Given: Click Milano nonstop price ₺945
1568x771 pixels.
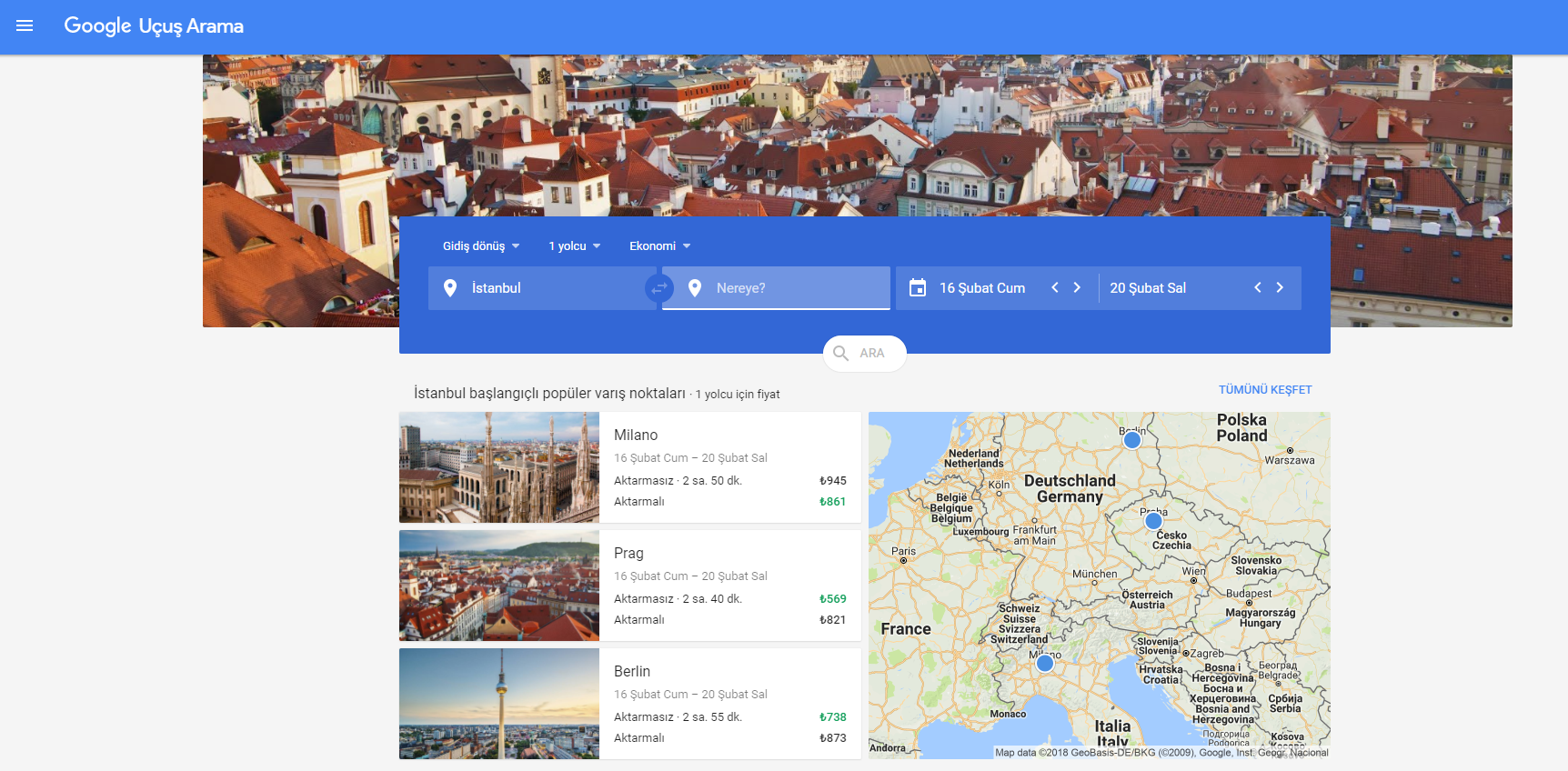Looking at the screenshot, I should click(833, 481).
